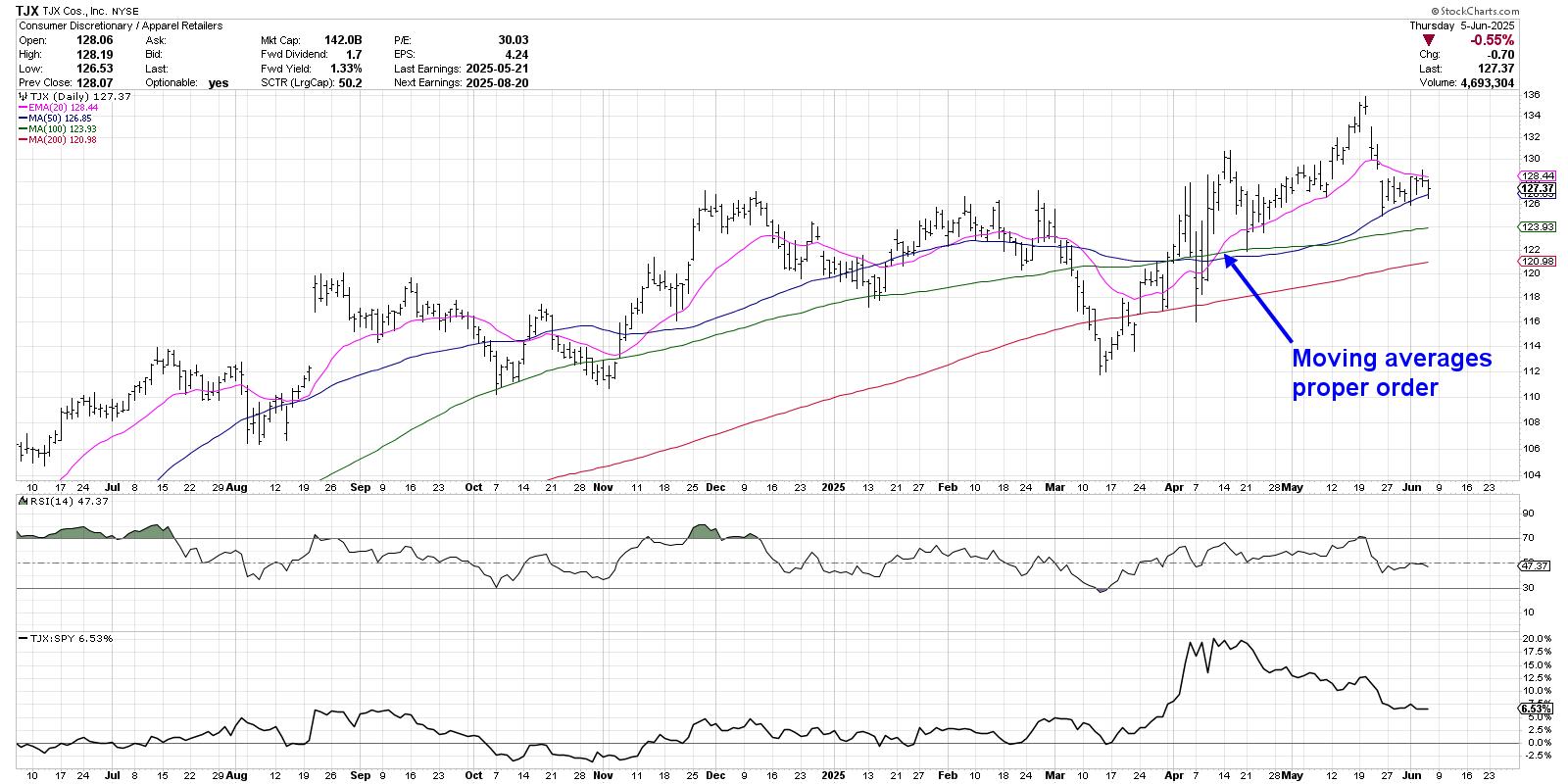Click the Fwd Yield value 1.33%

click(345, 69)
